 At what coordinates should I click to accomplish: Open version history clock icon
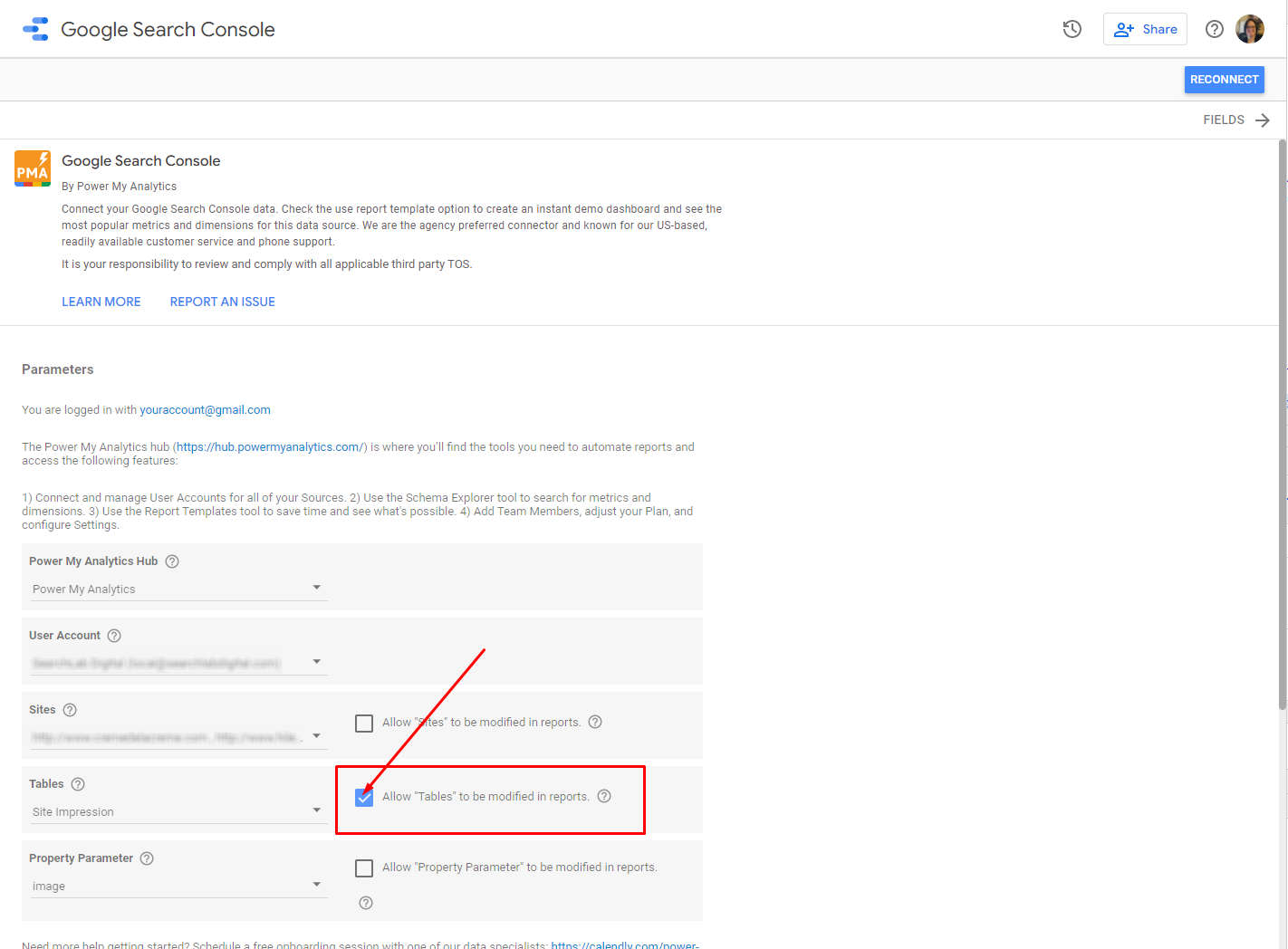(1072, 29)
